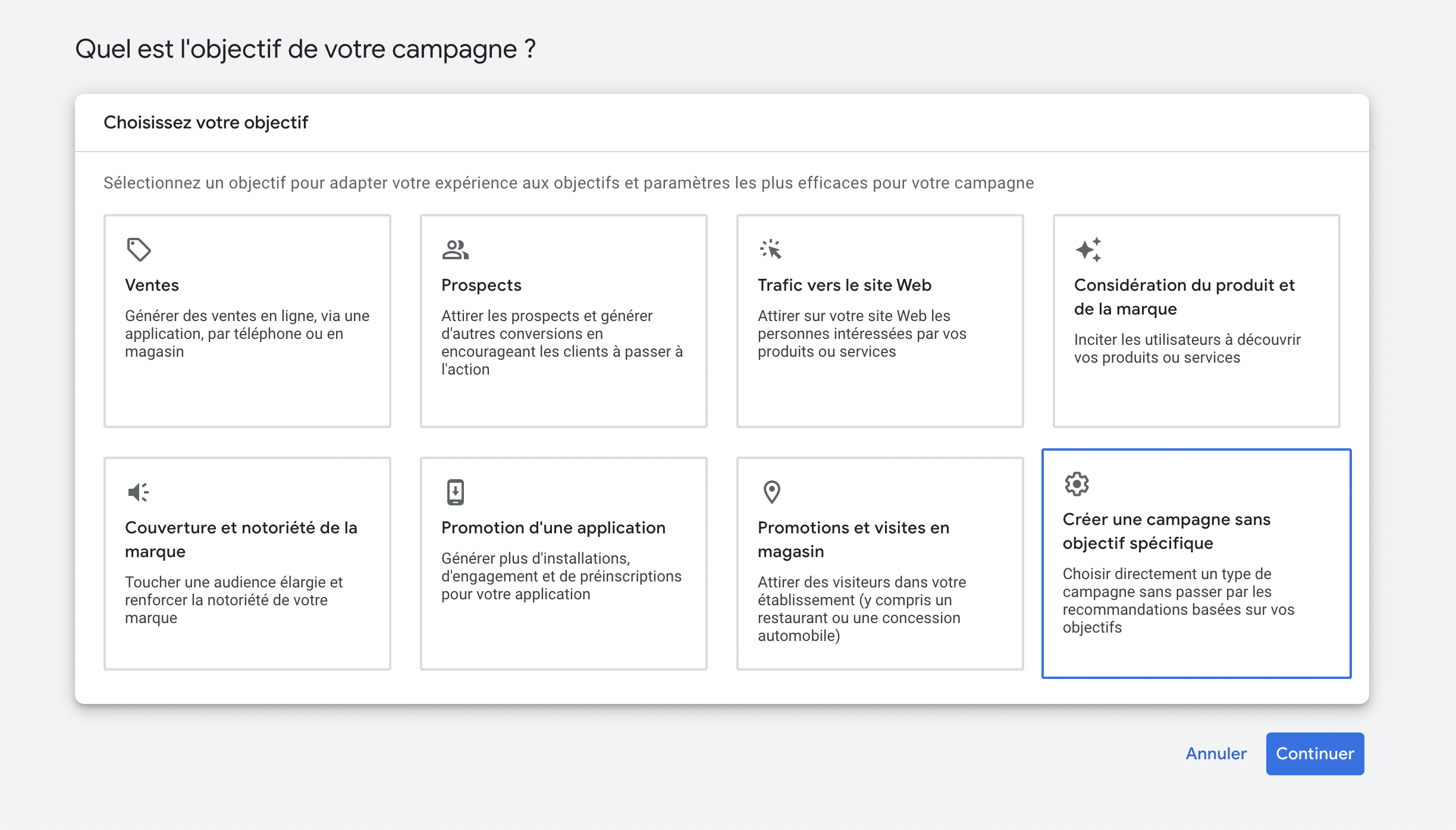Viewport: 1456px width, 830px height.
Task: Click the price tag icon for Ventes
Action: (139, 250)
